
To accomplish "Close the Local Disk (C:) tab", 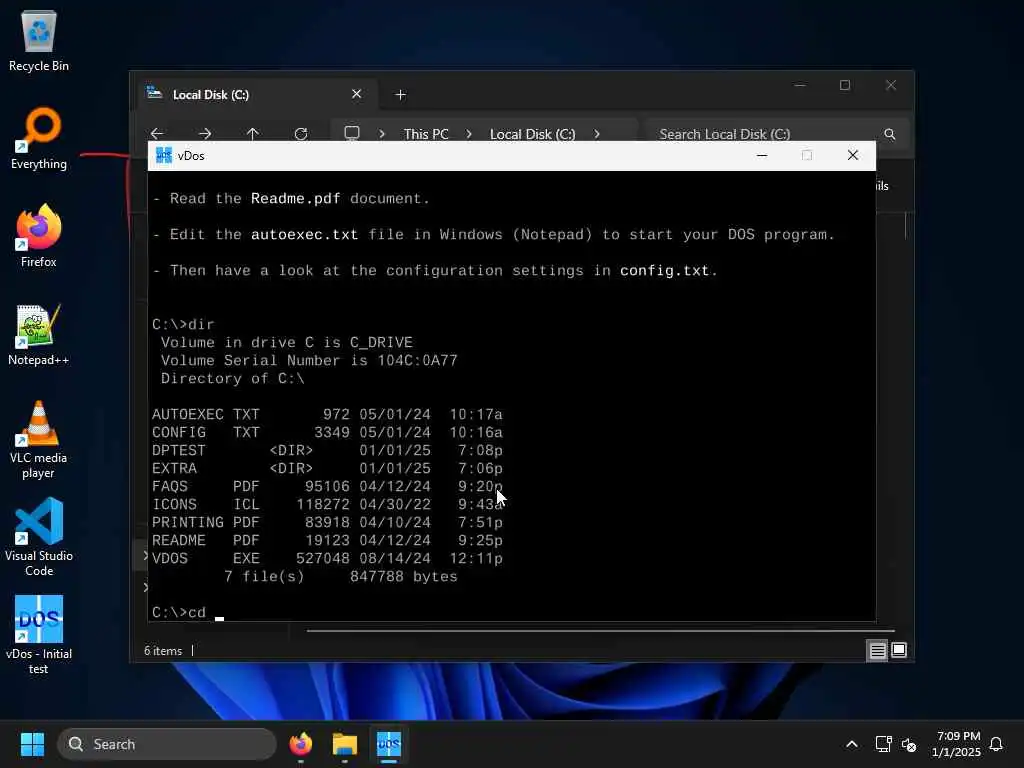I will tap(357, 94).
